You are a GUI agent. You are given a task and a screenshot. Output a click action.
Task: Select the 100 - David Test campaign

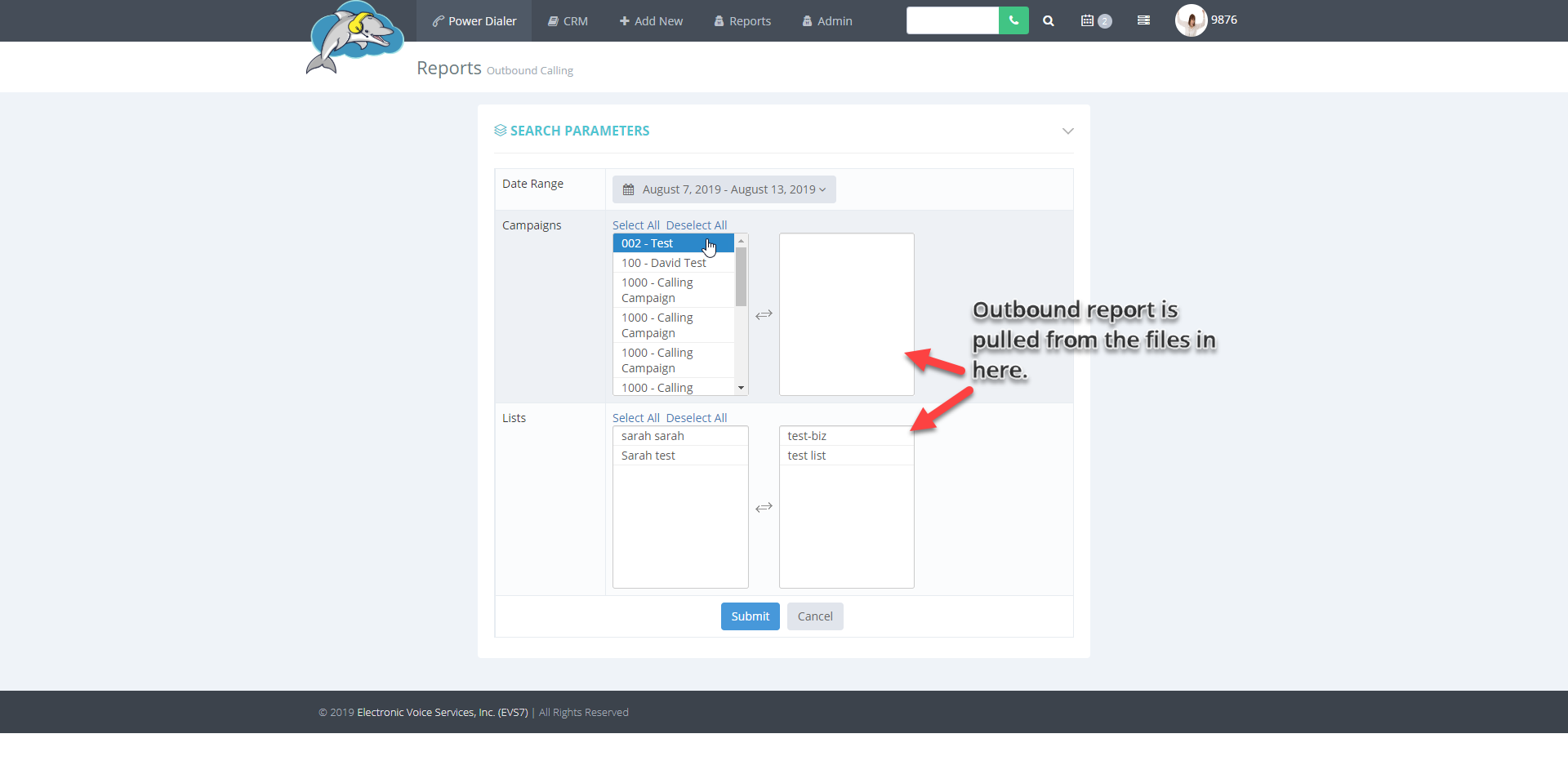coord(674,263)
